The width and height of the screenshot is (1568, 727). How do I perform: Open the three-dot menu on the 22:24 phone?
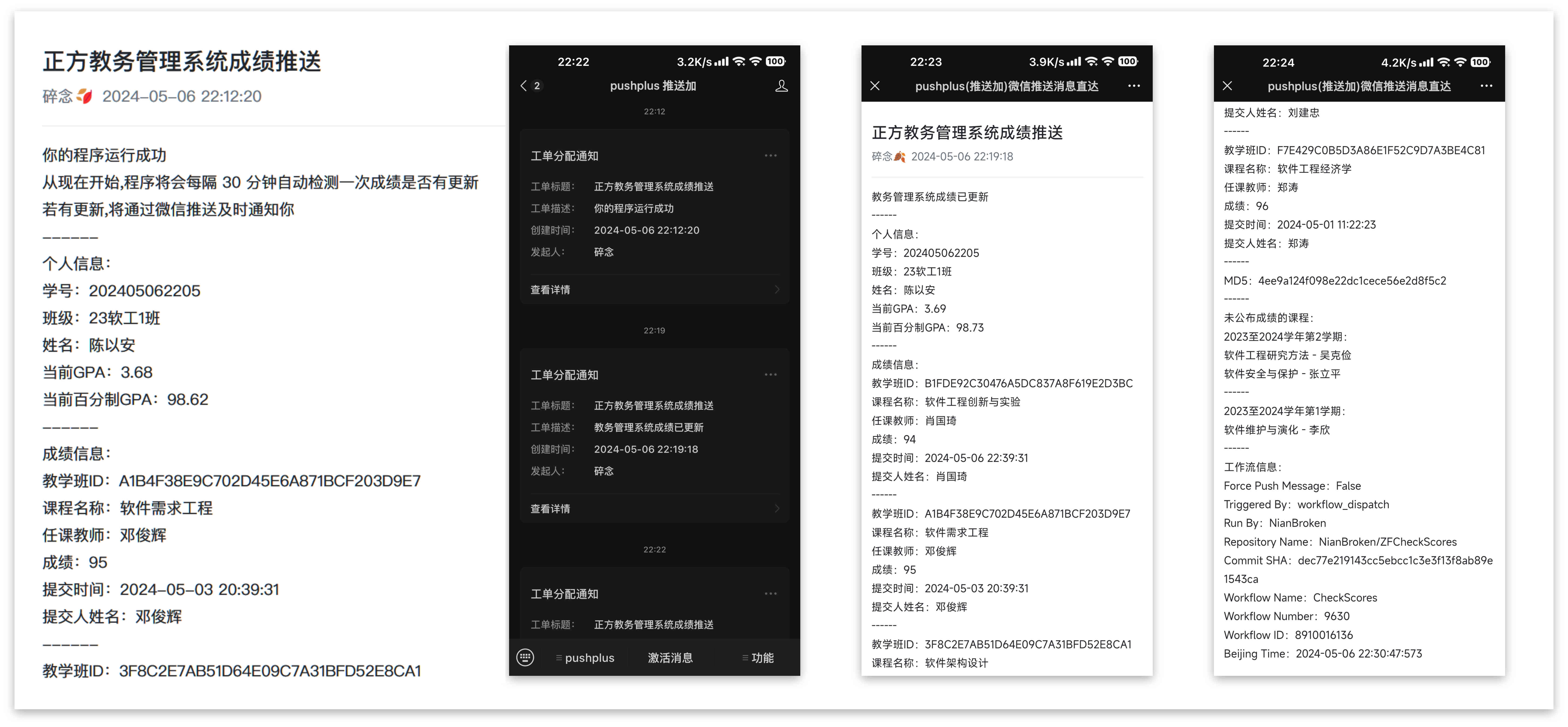point(1487,86)
